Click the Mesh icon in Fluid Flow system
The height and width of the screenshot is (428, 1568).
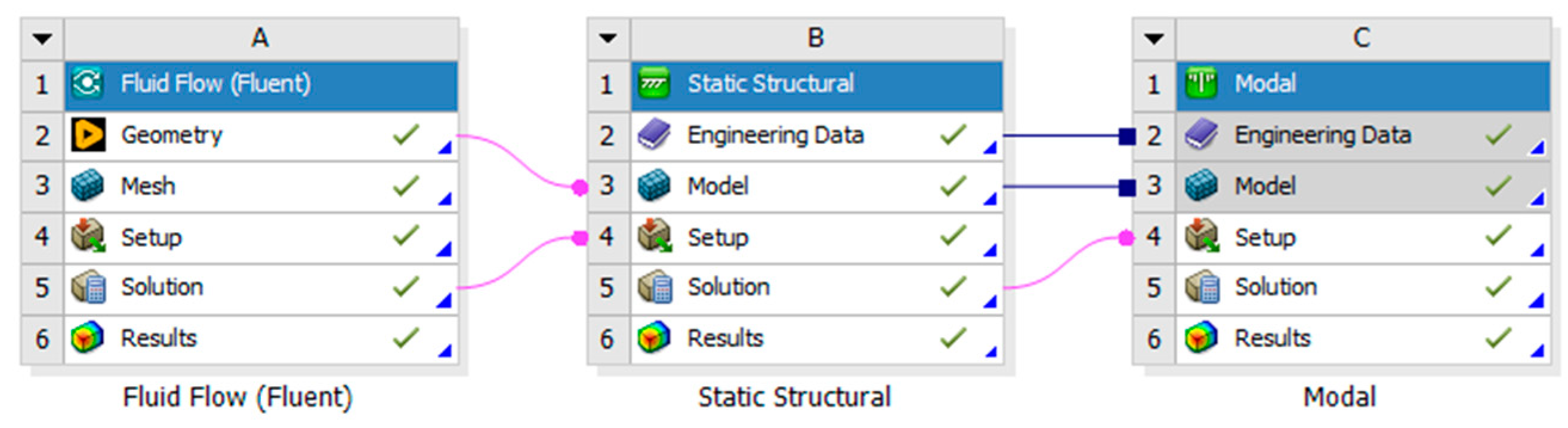click(88, 186)
